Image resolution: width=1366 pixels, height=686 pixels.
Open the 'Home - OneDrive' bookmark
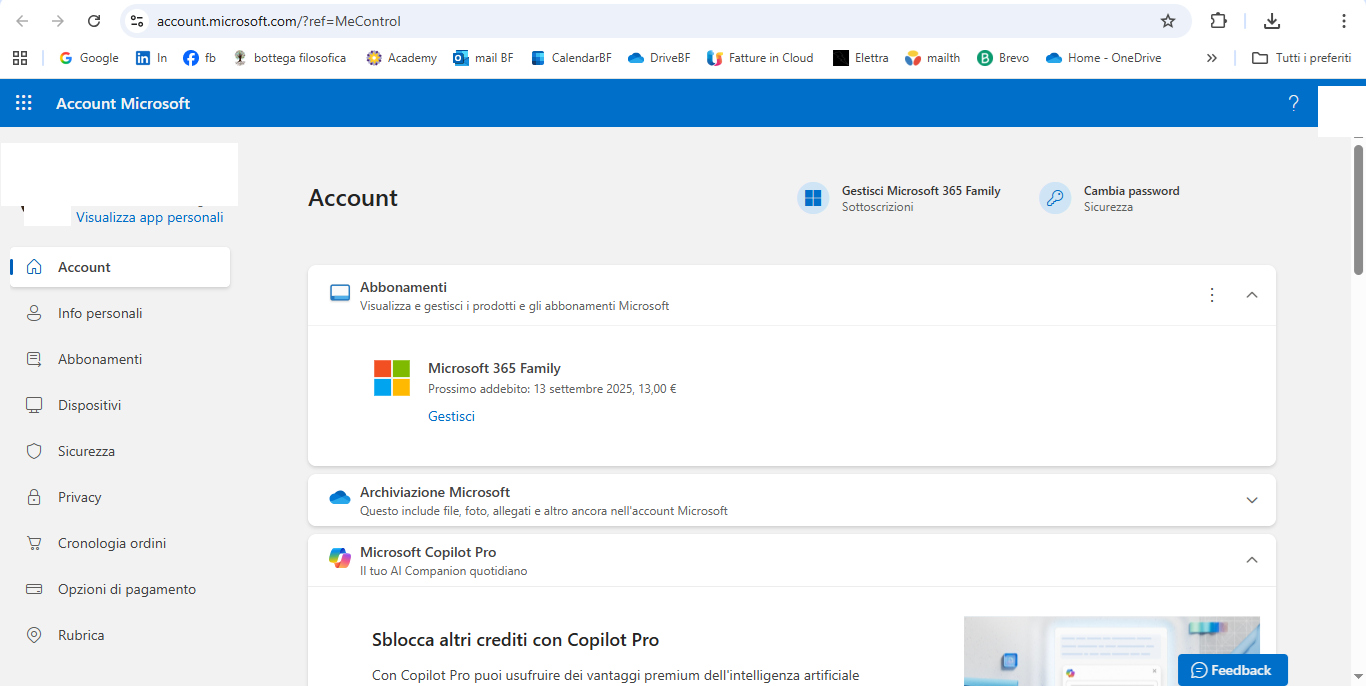click(x=1104, y=58)
